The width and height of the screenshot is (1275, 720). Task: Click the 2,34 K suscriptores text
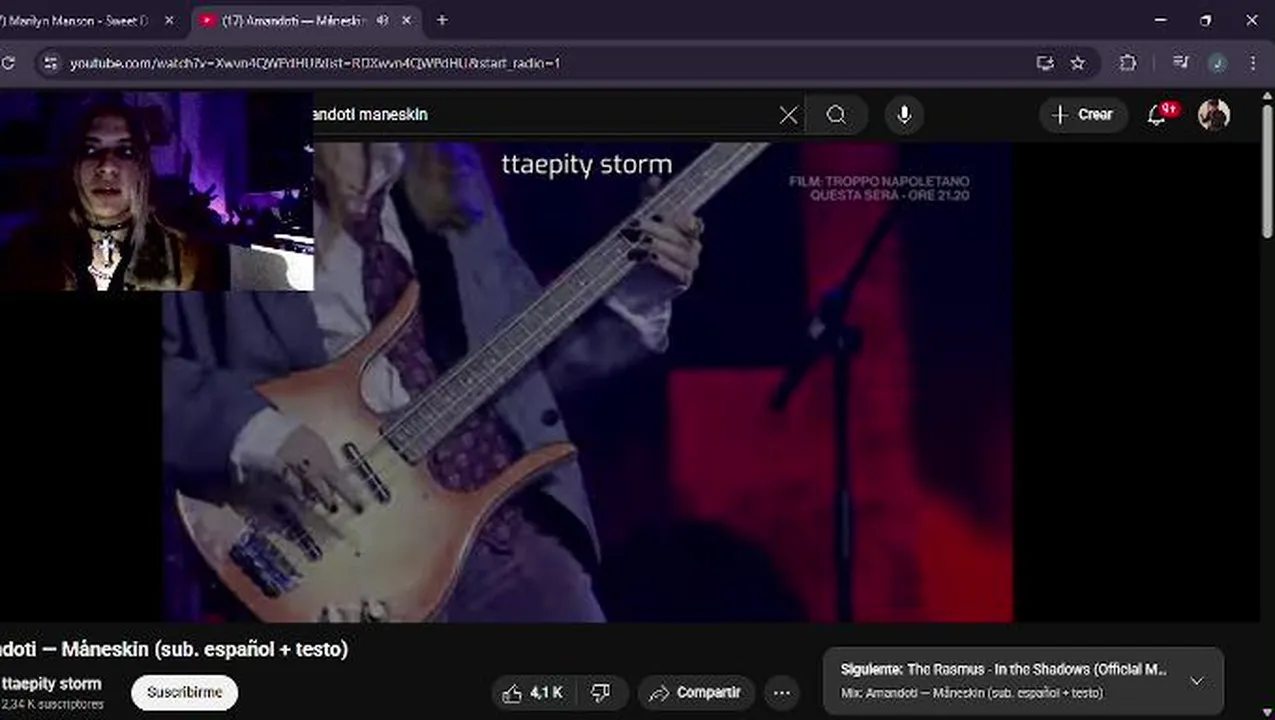52,704
